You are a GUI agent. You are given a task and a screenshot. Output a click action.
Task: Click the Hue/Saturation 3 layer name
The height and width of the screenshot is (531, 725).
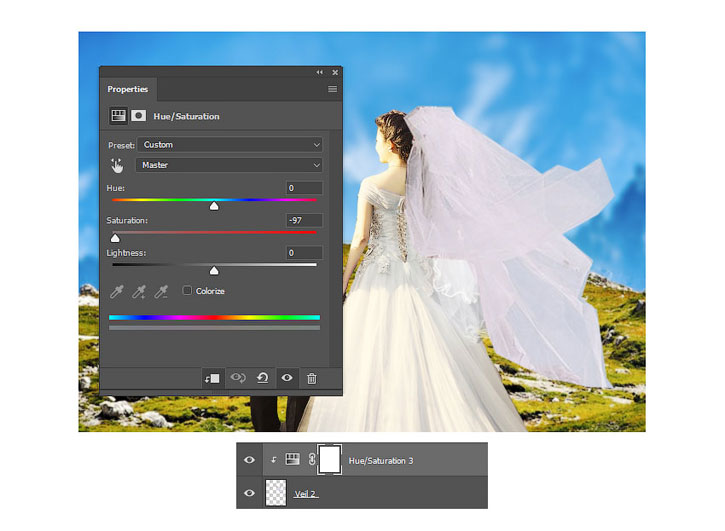381,461
